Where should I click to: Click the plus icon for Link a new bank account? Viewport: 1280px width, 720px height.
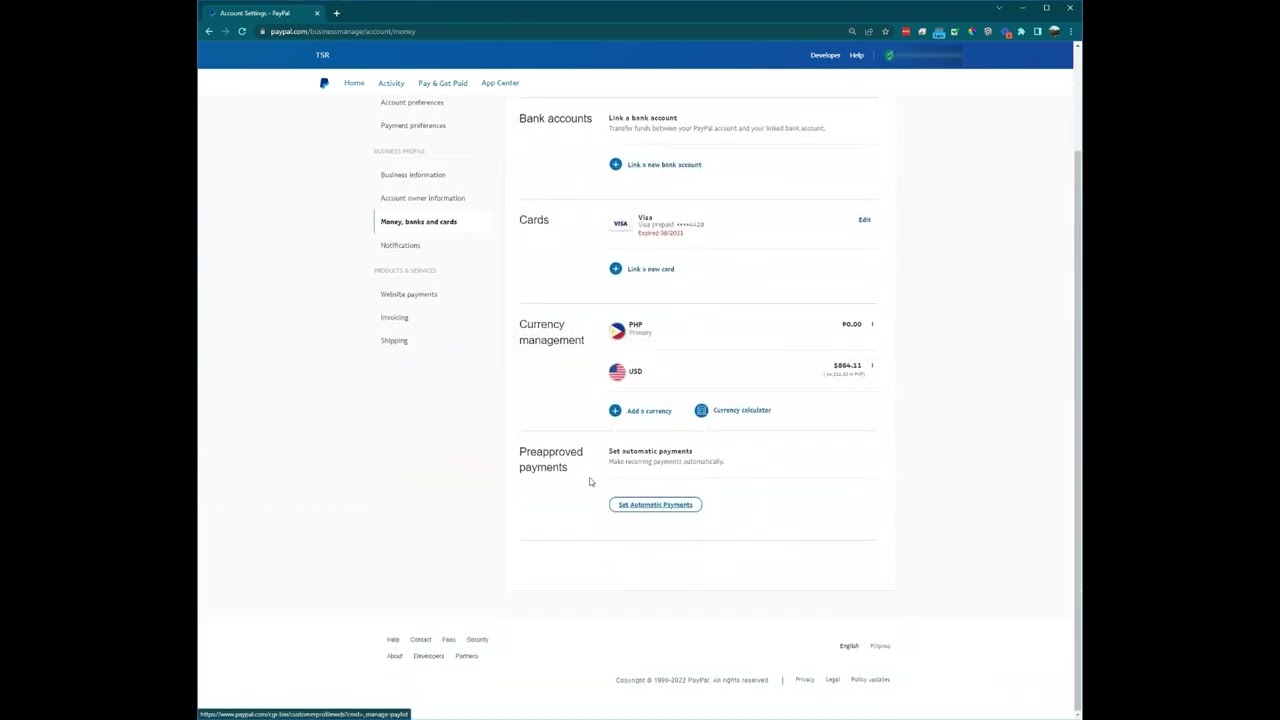pos(615,164)
